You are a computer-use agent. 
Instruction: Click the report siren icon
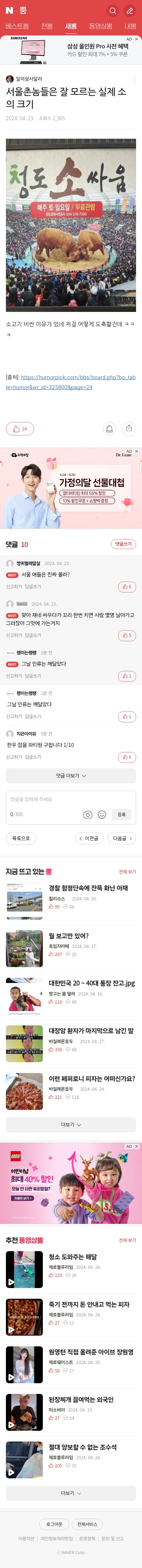coord(109,429)
